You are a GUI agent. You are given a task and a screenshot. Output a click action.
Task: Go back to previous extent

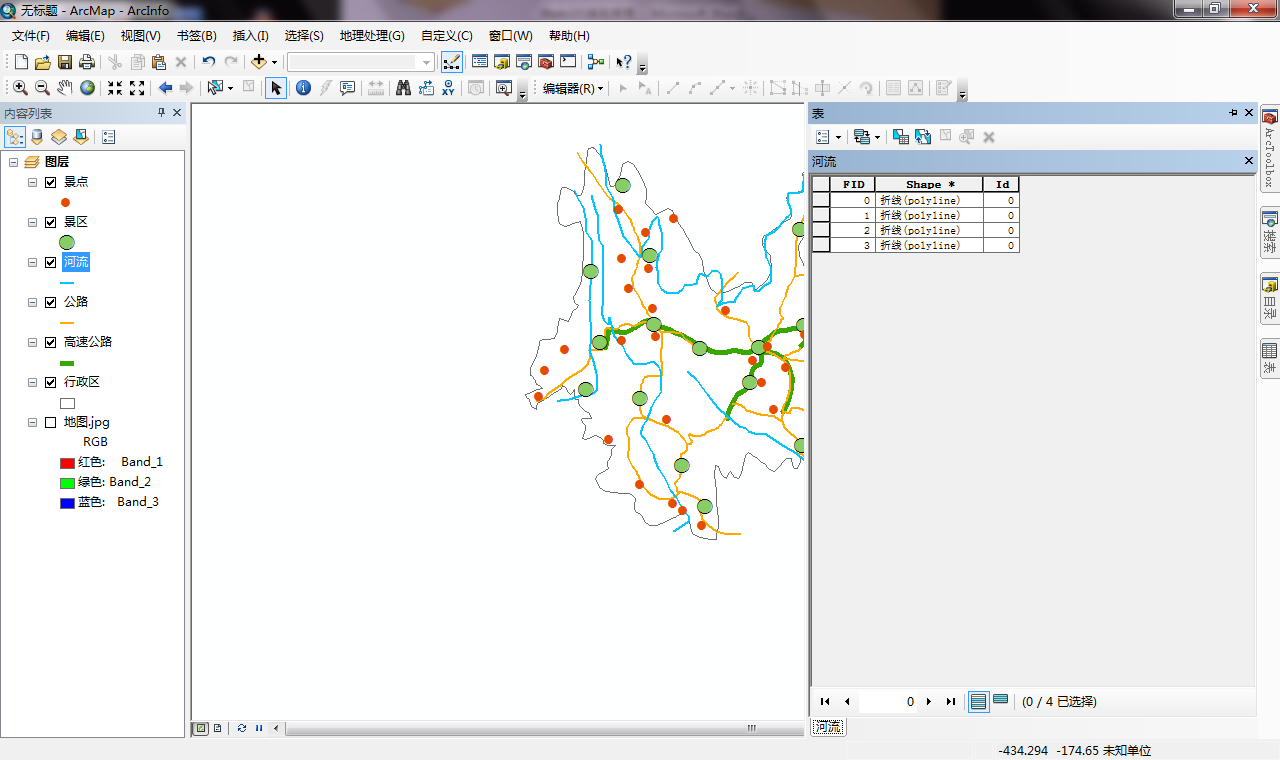coord(165,88)
